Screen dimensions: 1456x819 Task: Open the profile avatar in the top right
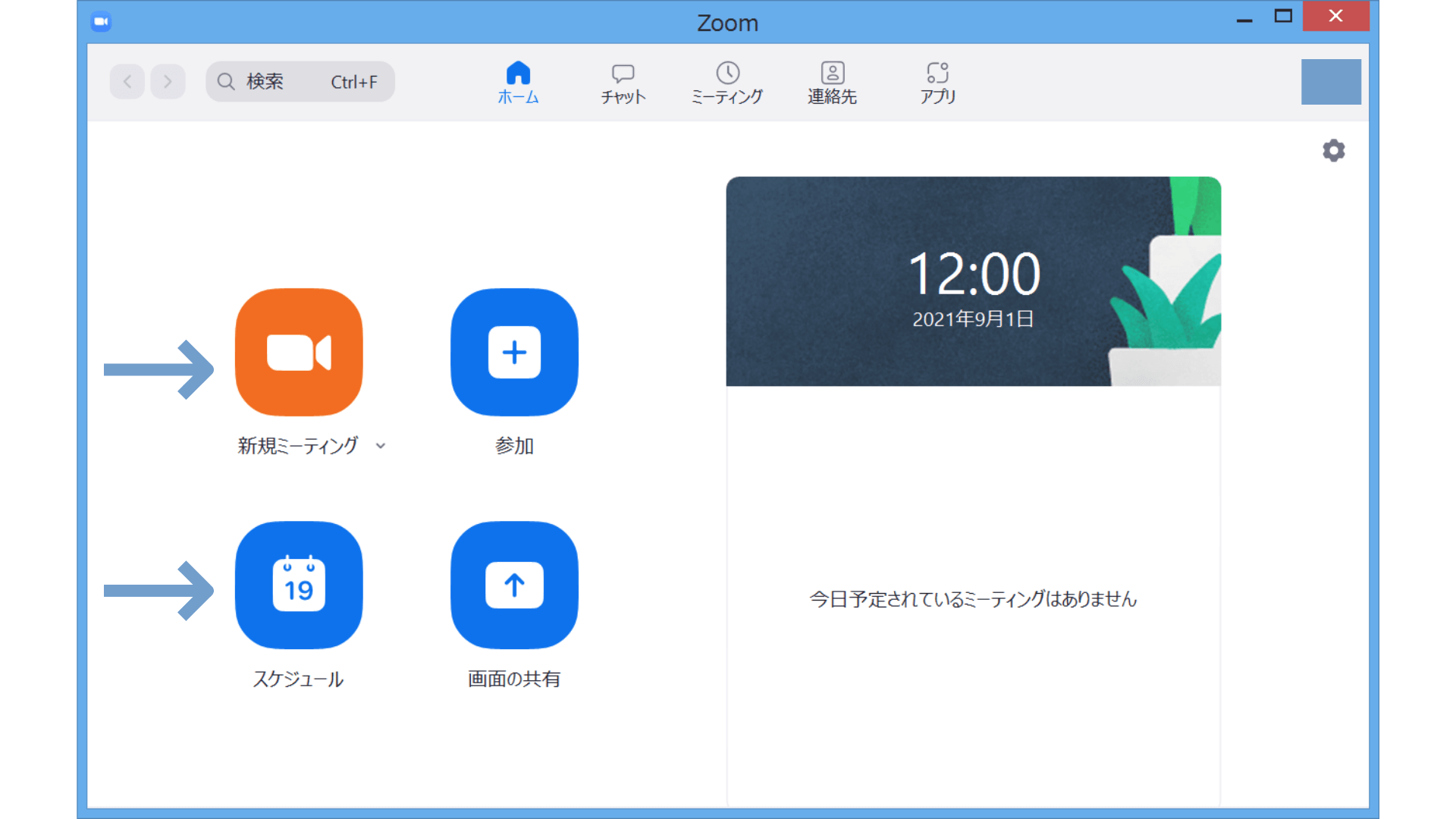tap(1331, 81)
